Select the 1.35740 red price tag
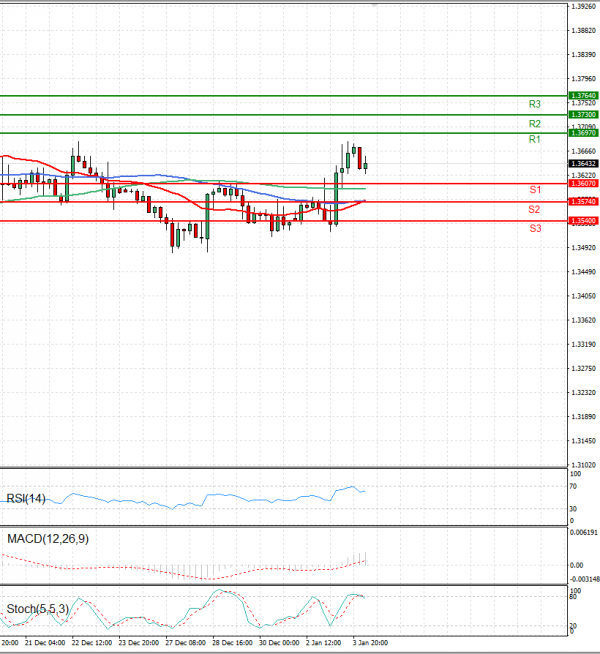This screenshot has height=654, width=600. (x=583, y=202)
